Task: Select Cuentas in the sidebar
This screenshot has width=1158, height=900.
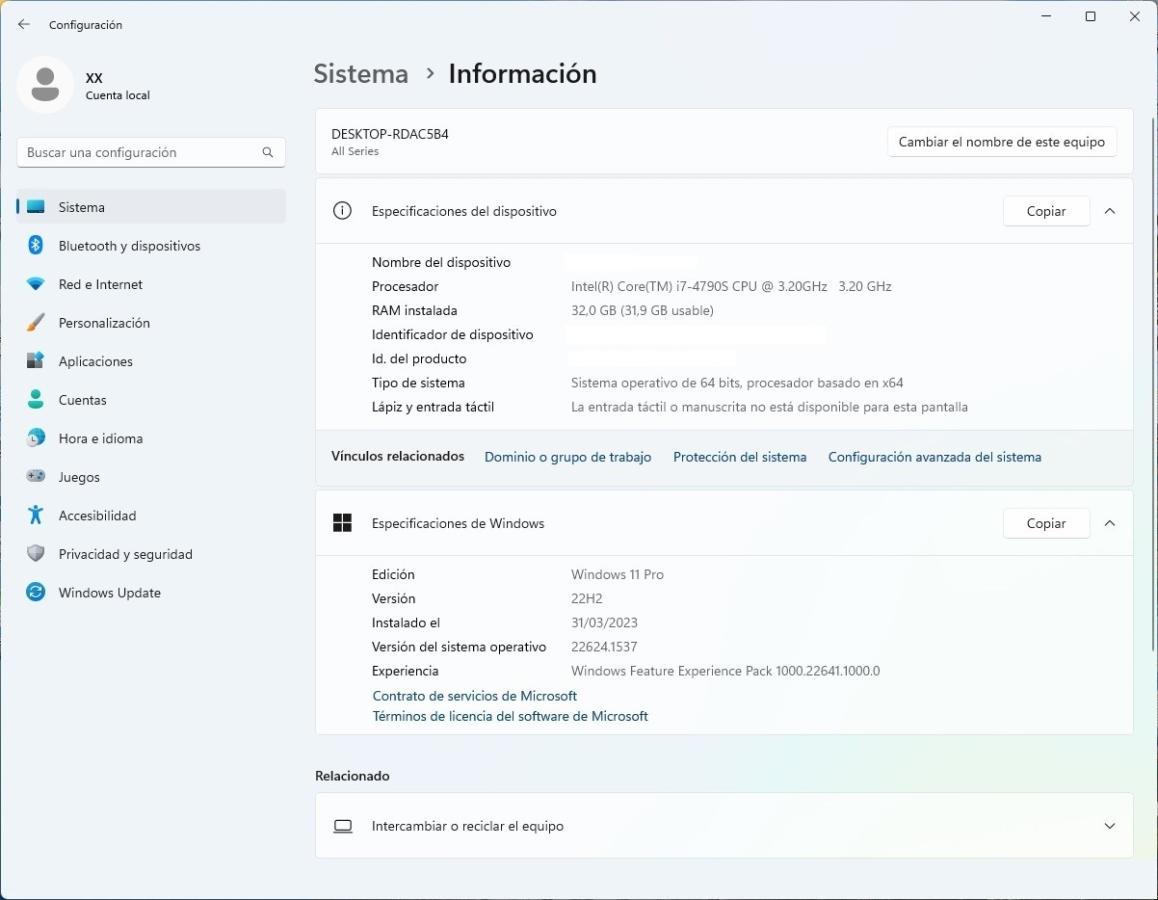Action: 82,400
